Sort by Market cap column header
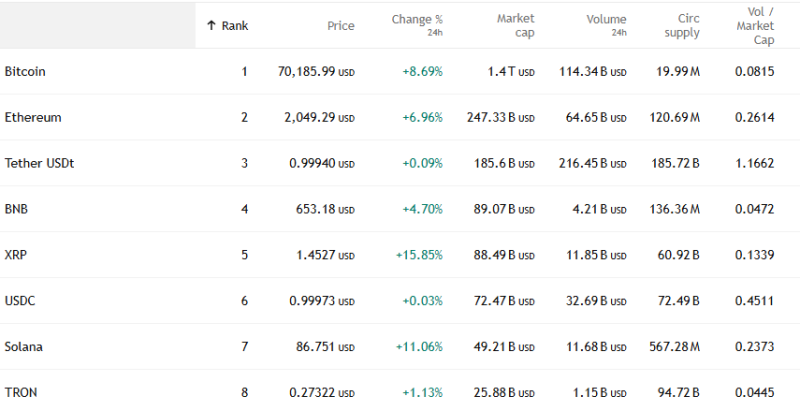This screenshot has height=411, width=800. pyautogui.click(x=516, y=25)
